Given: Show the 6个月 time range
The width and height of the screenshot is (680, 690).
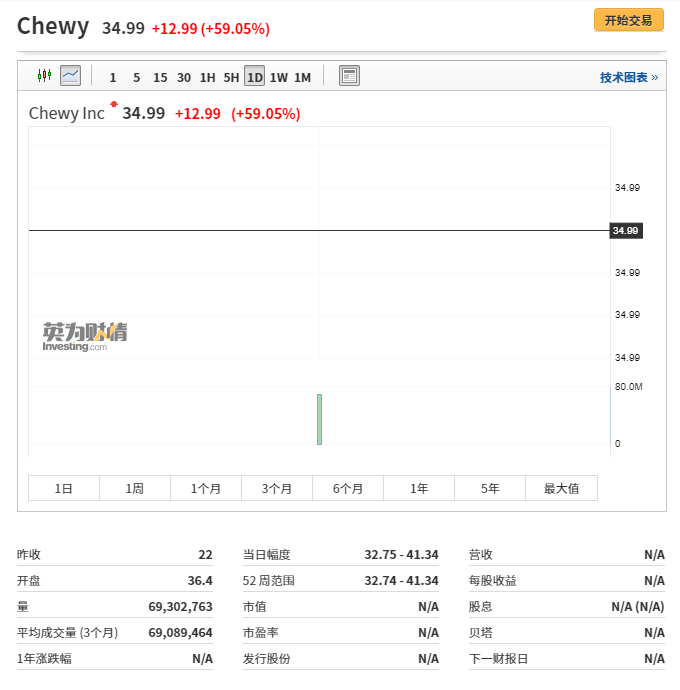Looking at the screenshot, I should point(348,488).
